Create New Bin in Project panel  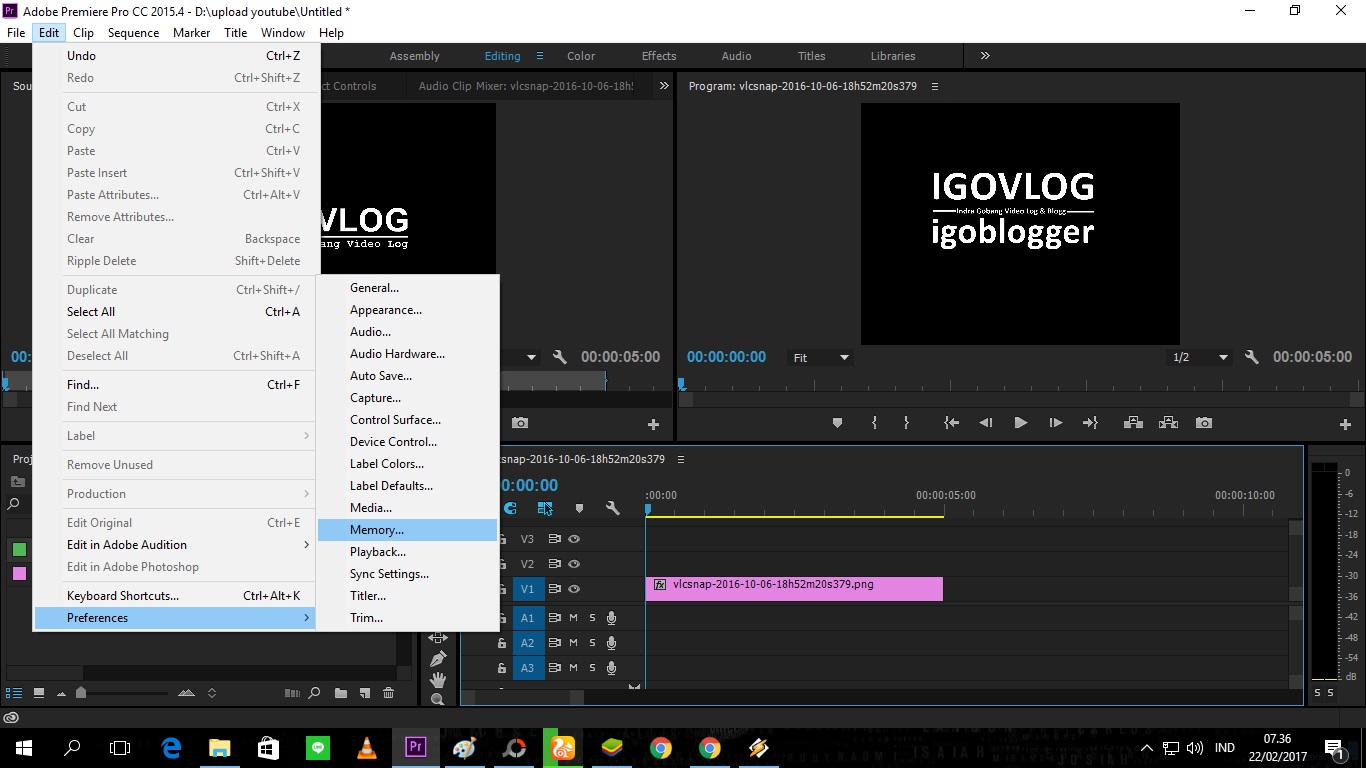coord(341,693)
